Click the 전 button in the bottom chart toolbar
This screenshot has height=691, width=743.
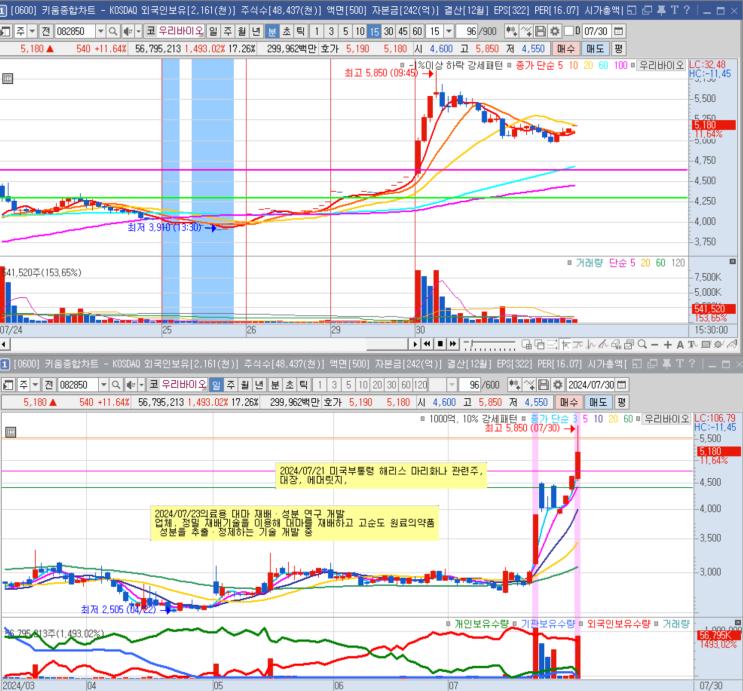tap(48, 384)
